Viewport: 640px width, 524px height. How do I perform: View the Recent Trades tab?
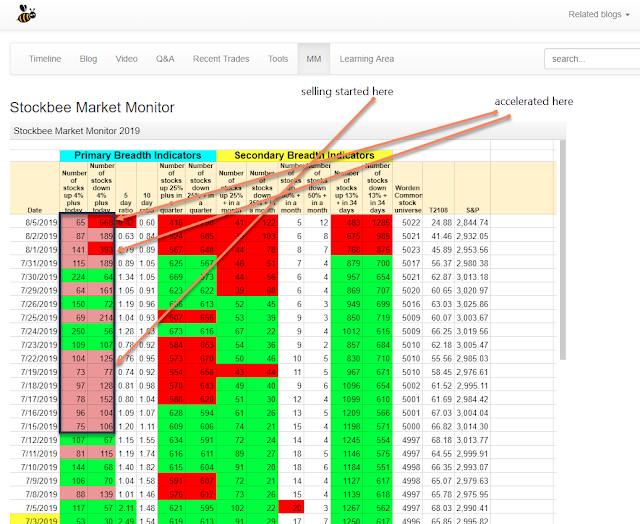tap(221, 59)
